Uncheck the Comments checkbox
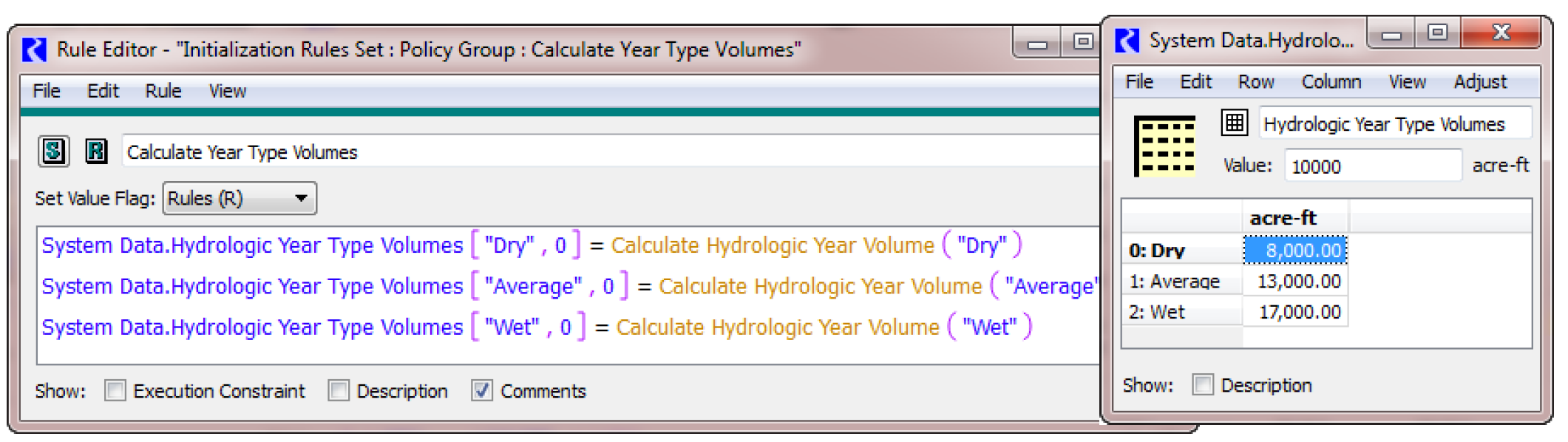This screenshot has height=442, width=1568. coord(482,390)
